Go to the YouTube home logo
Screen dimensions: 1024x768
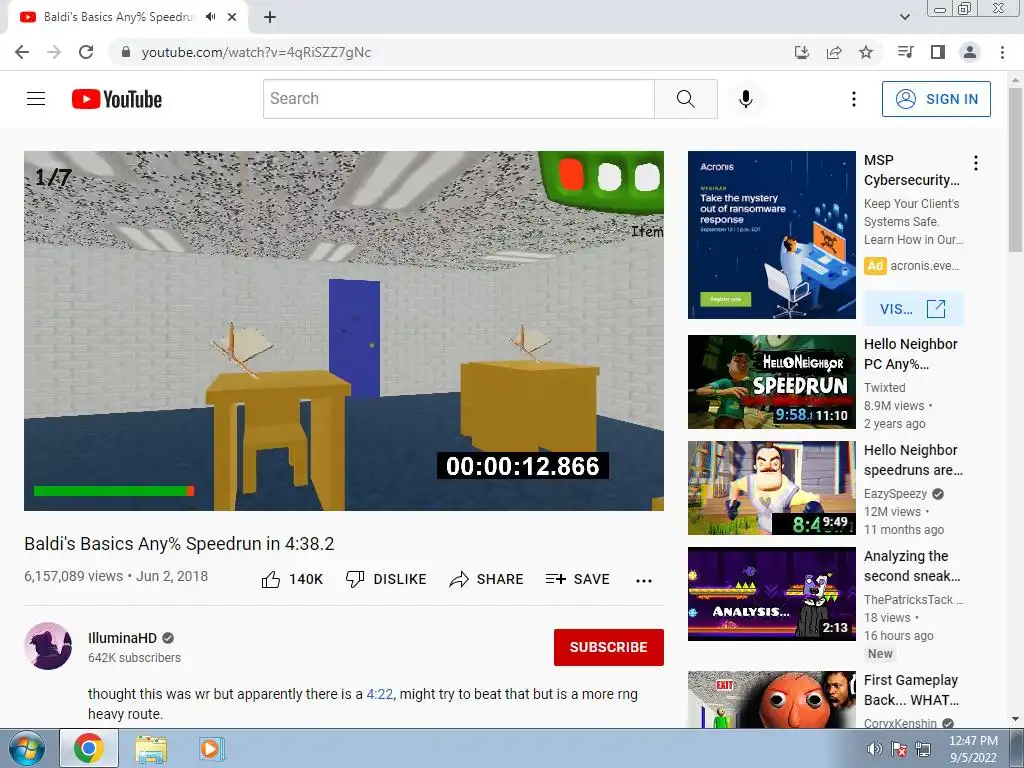tap(117, 99)
